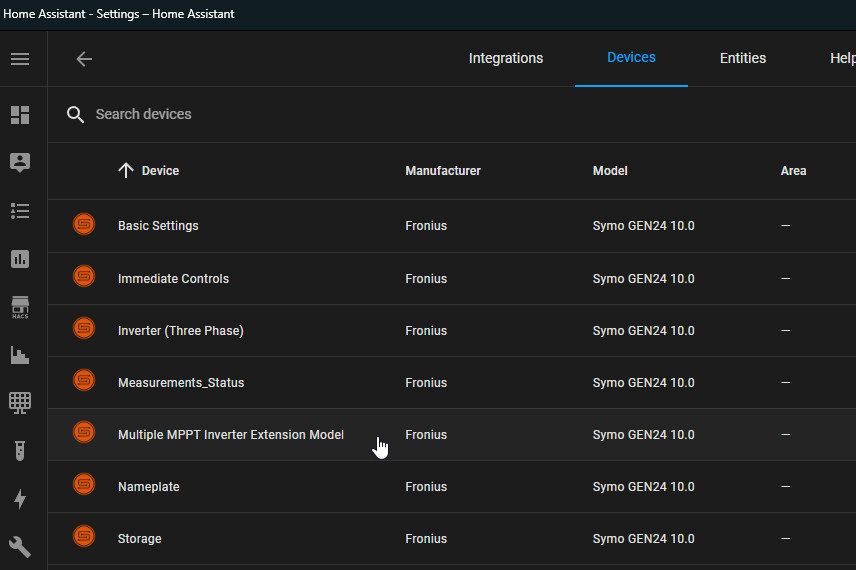Switch to the Entities tab
856x570 pixels.
pos(742,58)
